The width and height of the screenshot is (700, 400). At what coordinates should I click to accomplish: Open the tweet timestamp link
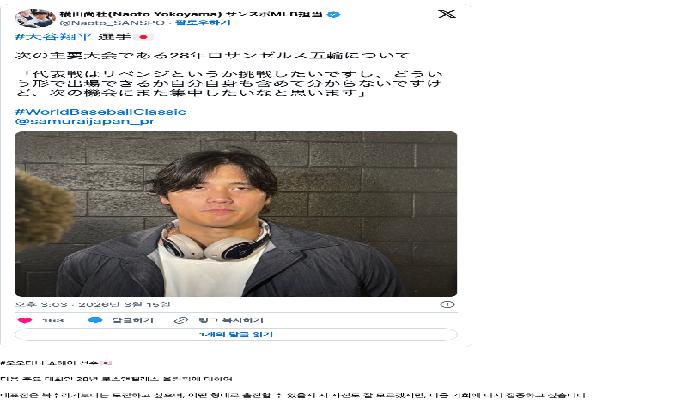(x=92, y=304)
